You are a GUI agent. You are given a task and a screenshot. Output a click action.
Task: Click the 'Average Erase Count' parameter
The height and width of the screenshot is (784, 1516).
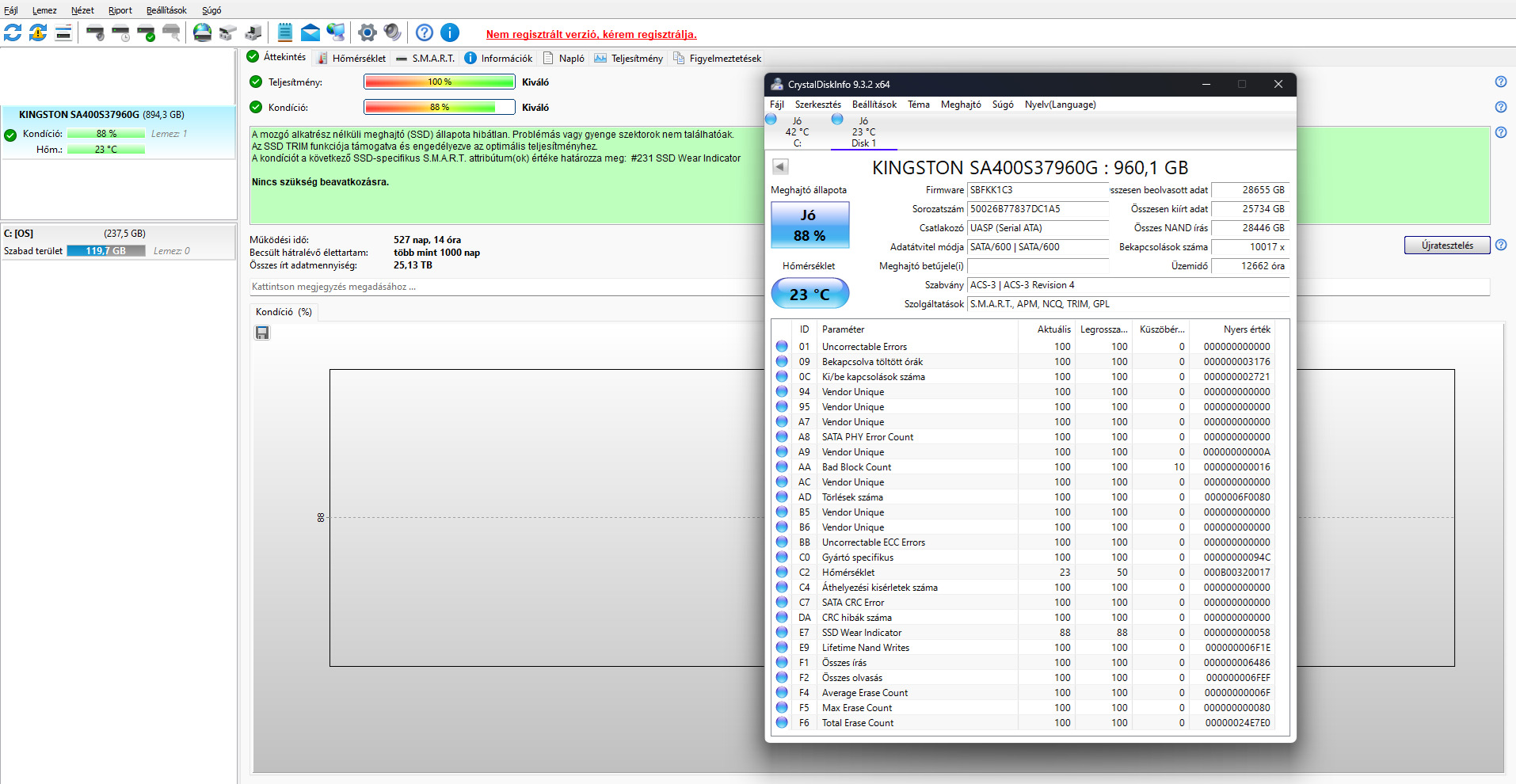pyautogui.click(x=865, y=692)
